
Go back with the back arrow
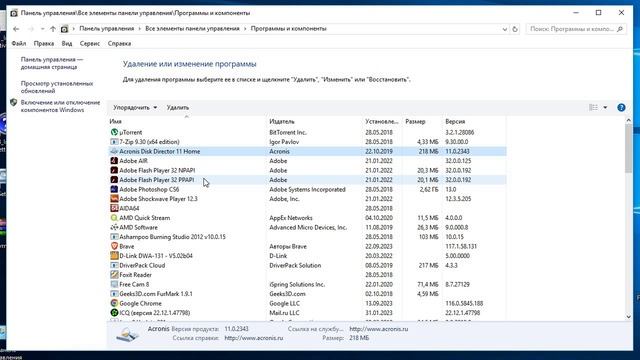tap(16, 29)
